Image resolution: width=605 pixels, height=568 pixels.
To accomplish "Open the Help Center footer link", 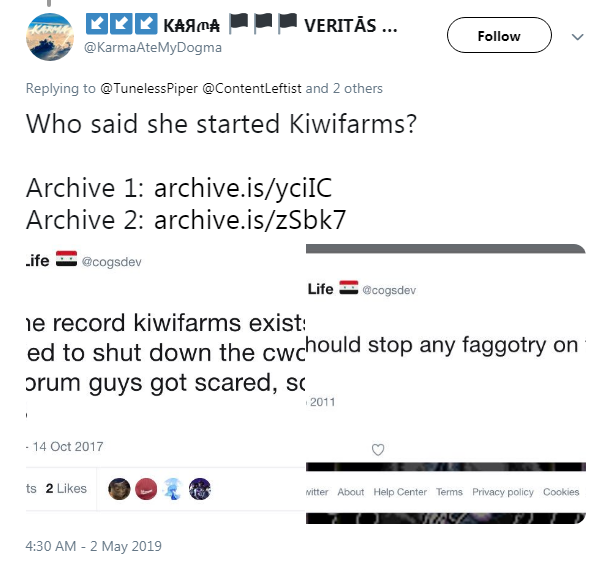I will (400, 492).
